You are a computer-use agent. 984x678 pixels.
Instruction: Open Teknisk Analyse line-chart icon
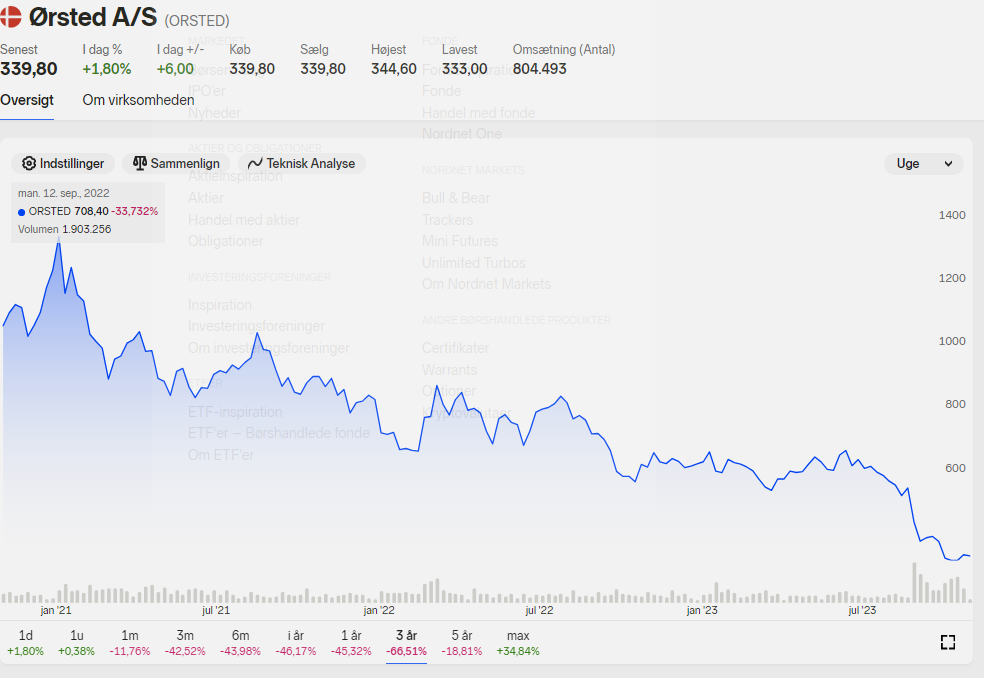(x=255, y=164)
